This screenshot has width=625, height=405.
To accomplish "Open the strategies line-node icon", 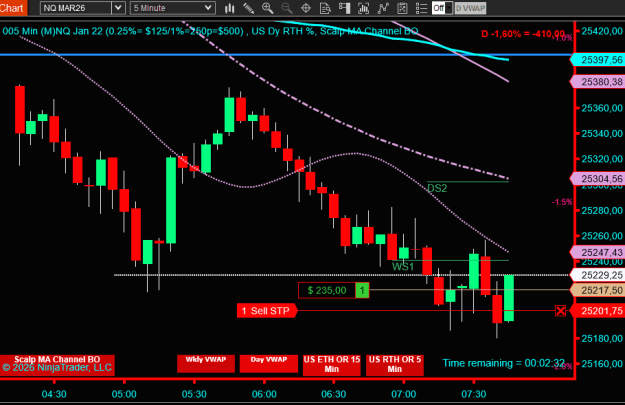I will click(383, 8).
